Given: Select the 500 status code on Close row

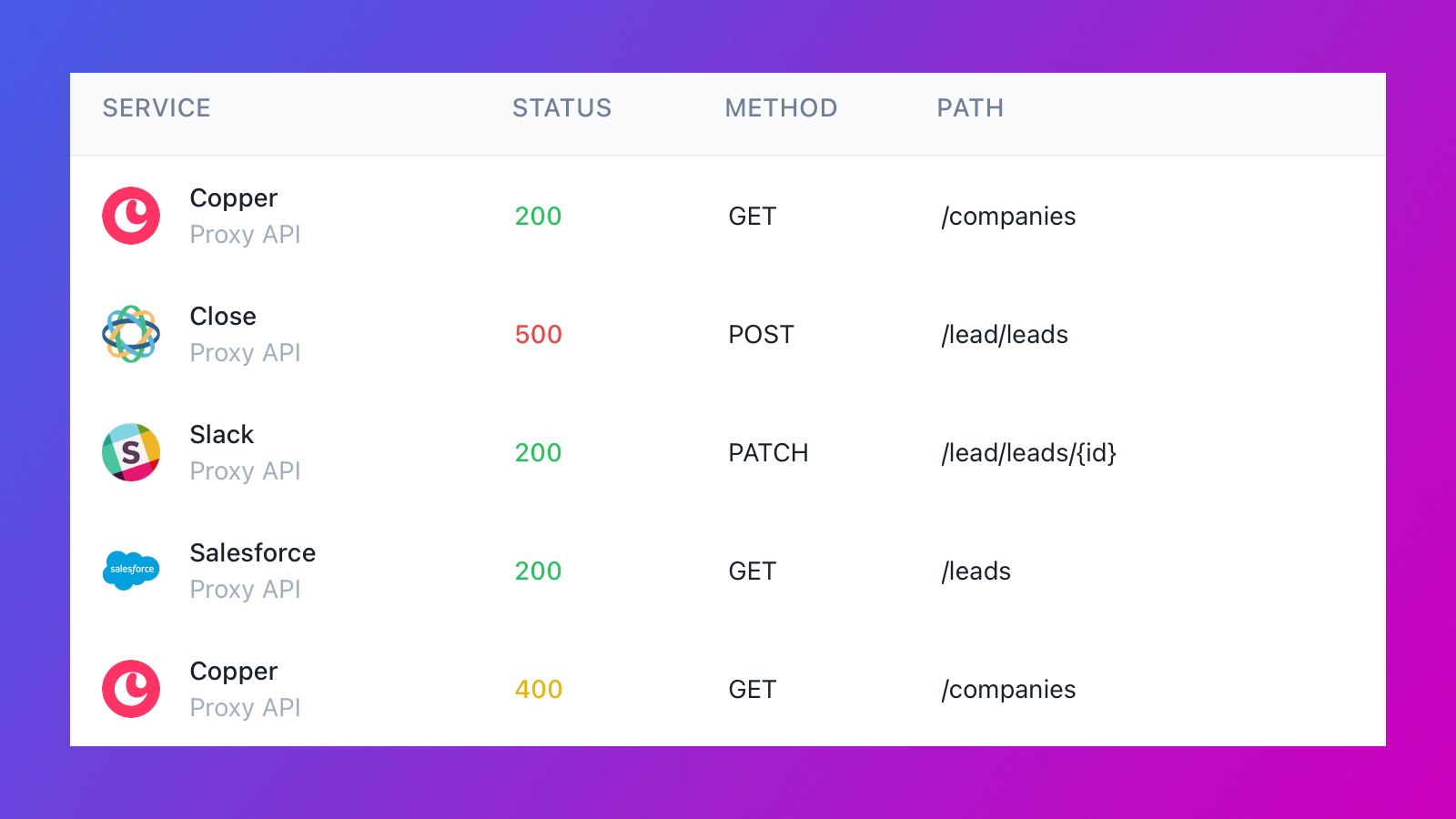Looking at the screenshot, I should 538,334.
